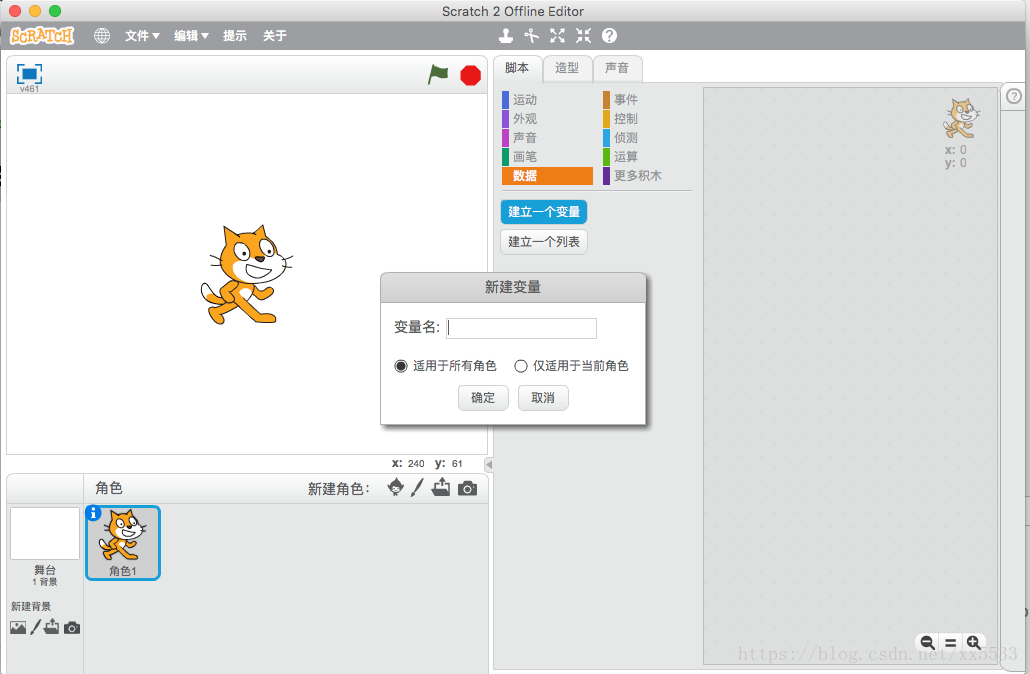Cancel dialog with 取消 button
Viewport: 1030px width, 674px height.
(543, 398)
